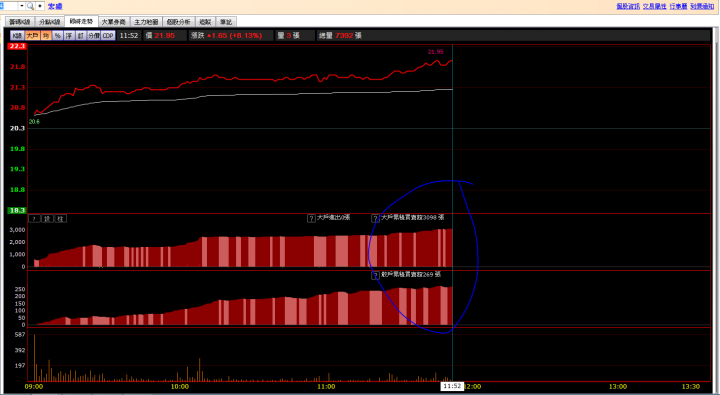Click the 587 volume axis label
Image resolution: width=720 pixels, height=395 pixels.
(20, 335)
